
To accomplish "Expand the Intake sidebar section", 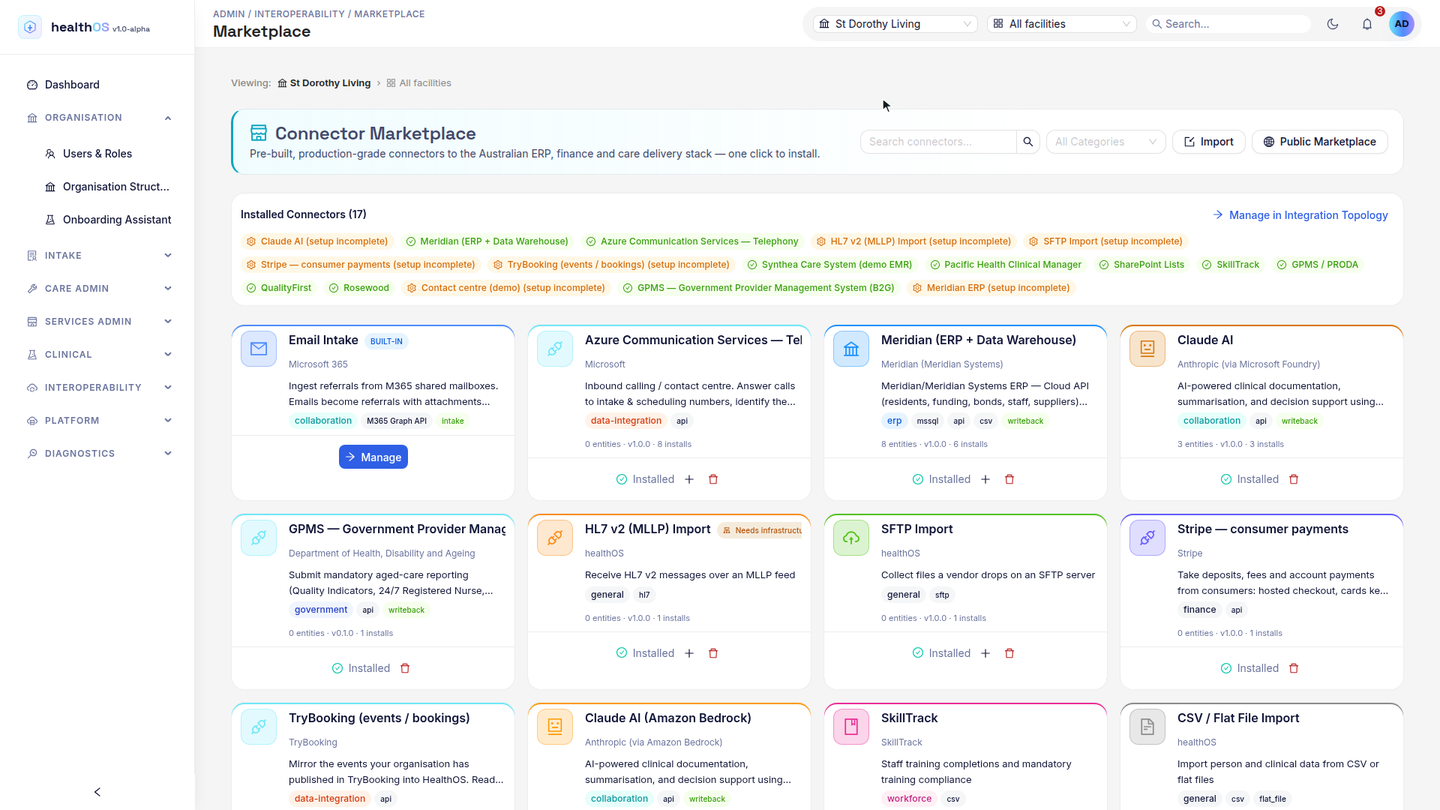I will 97,256.
